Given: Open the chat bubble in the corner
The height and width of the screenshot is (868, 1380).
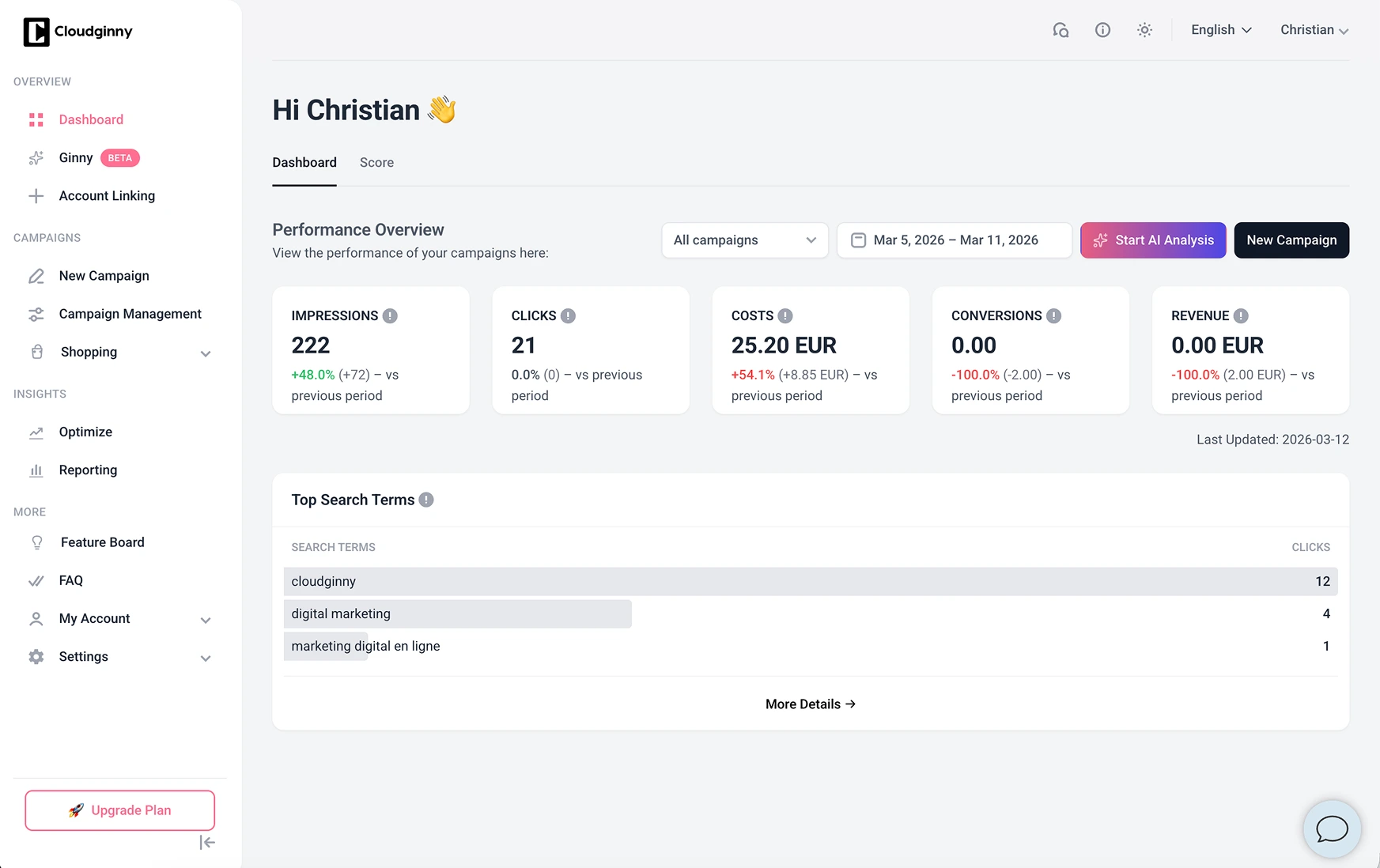Looking at the screenshot, I should (x=1332, y=828).
